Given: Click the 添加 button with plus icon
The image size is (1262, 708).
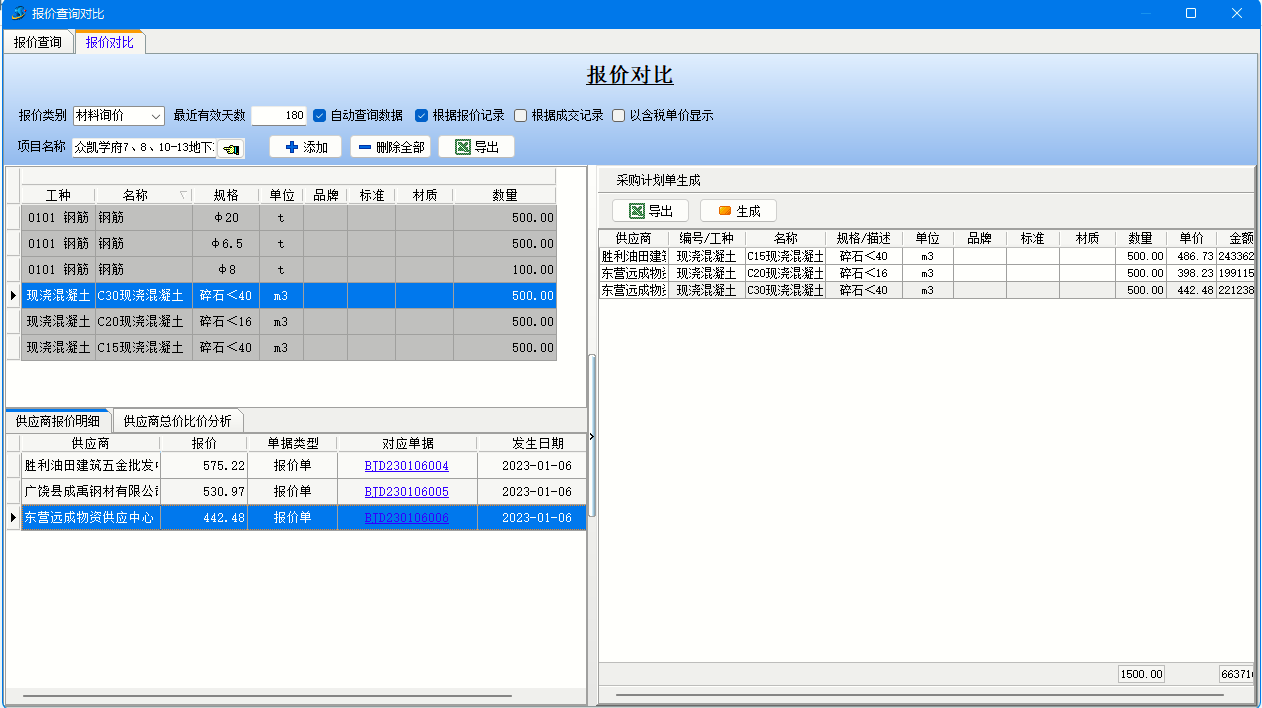Looking at the screenshot, I should pyautogui.click(x=306, y=147).
